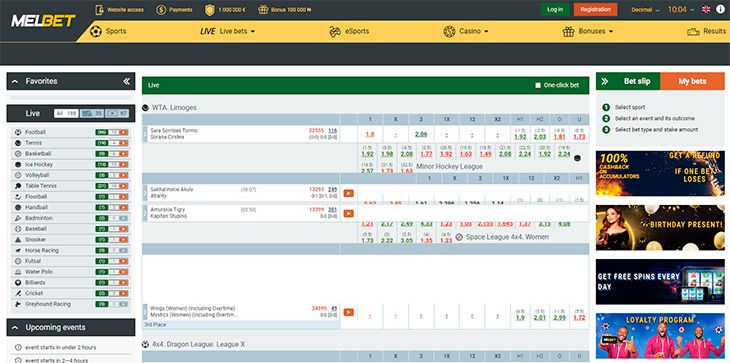Click the Registration button
This screenshot has width=730, height=363.
(595, 9)
